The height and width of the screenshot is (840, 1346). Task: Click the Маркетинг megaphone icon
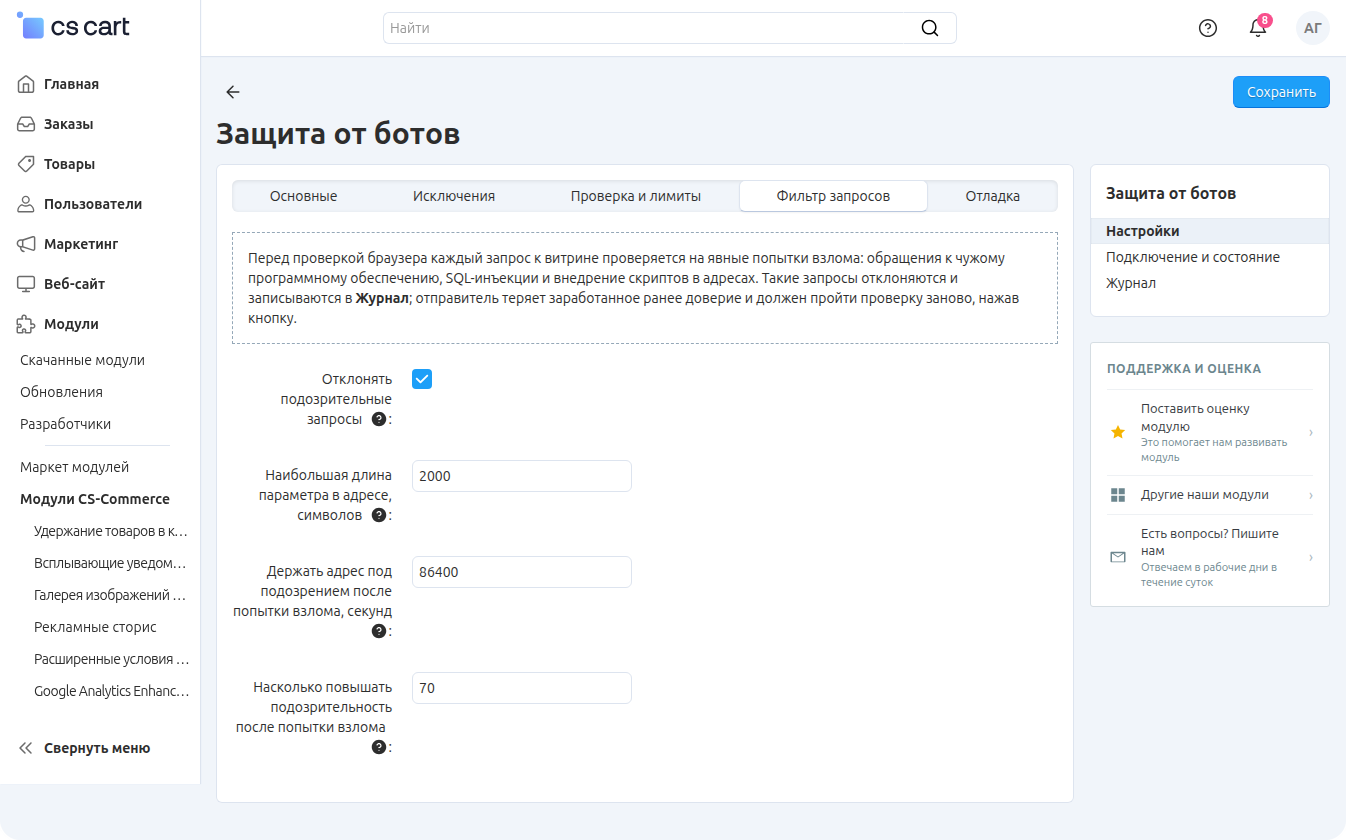(27, 244)
